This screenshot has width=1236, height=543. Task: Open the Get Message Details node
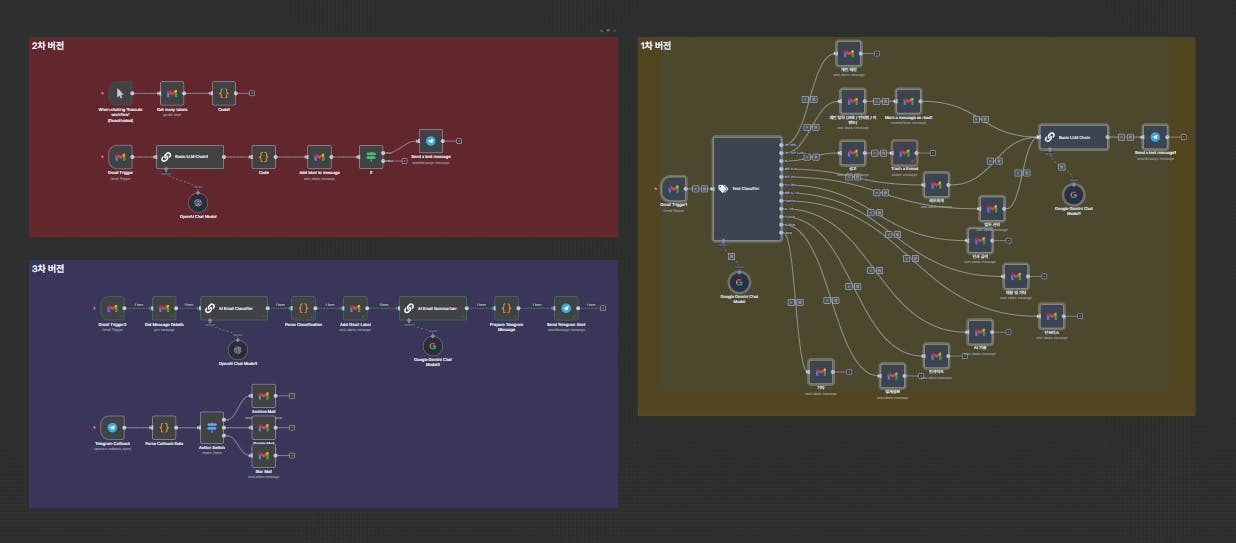[164, 309]
